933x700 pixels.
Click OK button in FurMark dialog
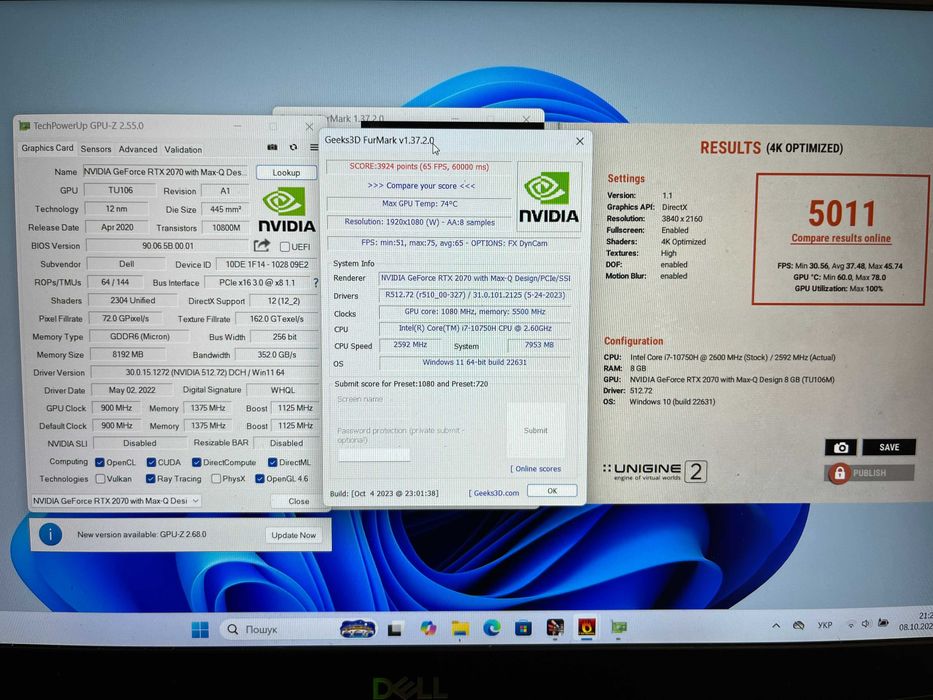(552, 490)
